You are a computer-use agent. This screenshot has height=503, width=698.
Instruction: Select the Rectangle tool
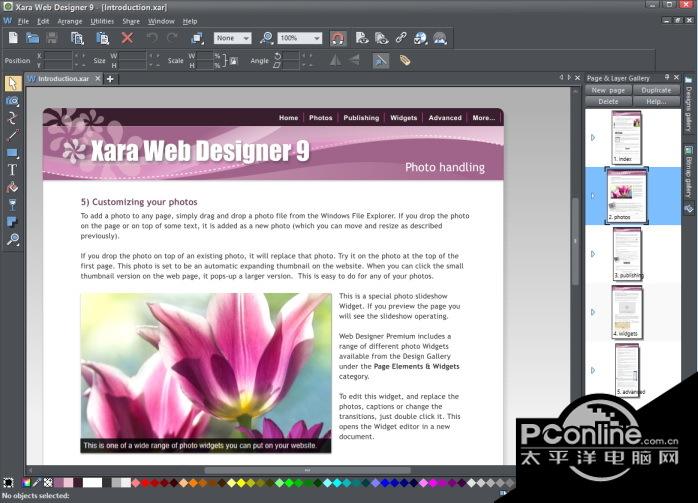click(12, 153)
